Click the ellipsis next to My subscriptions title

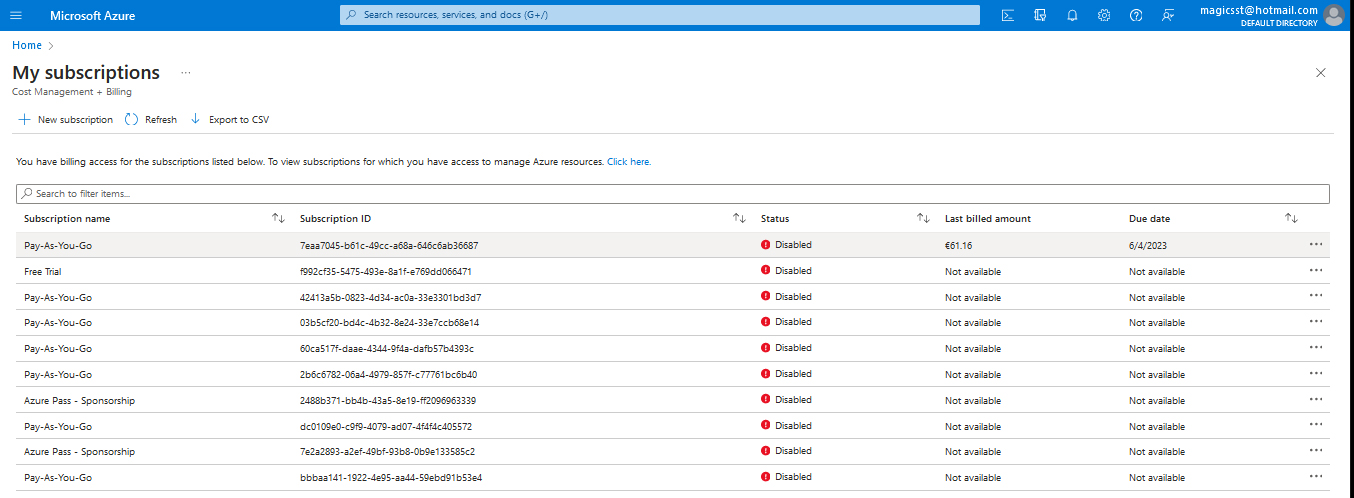tap(186, 73)
